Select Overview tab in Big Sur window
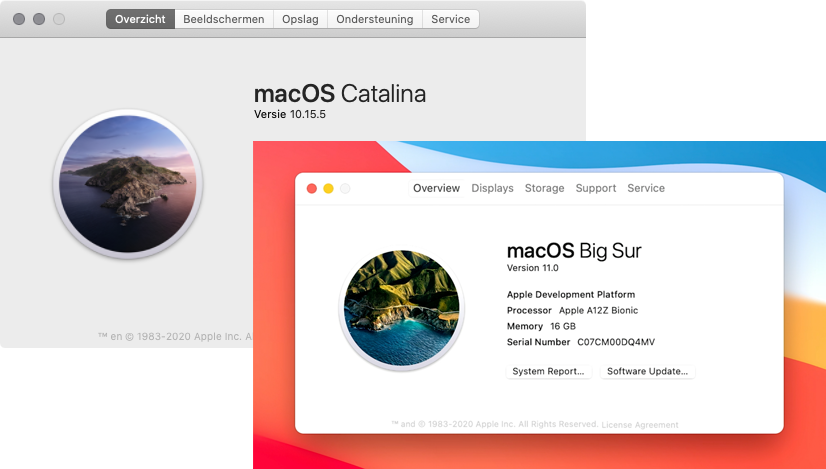The width and height of the screenshot is (826, 469). [436, 188]
